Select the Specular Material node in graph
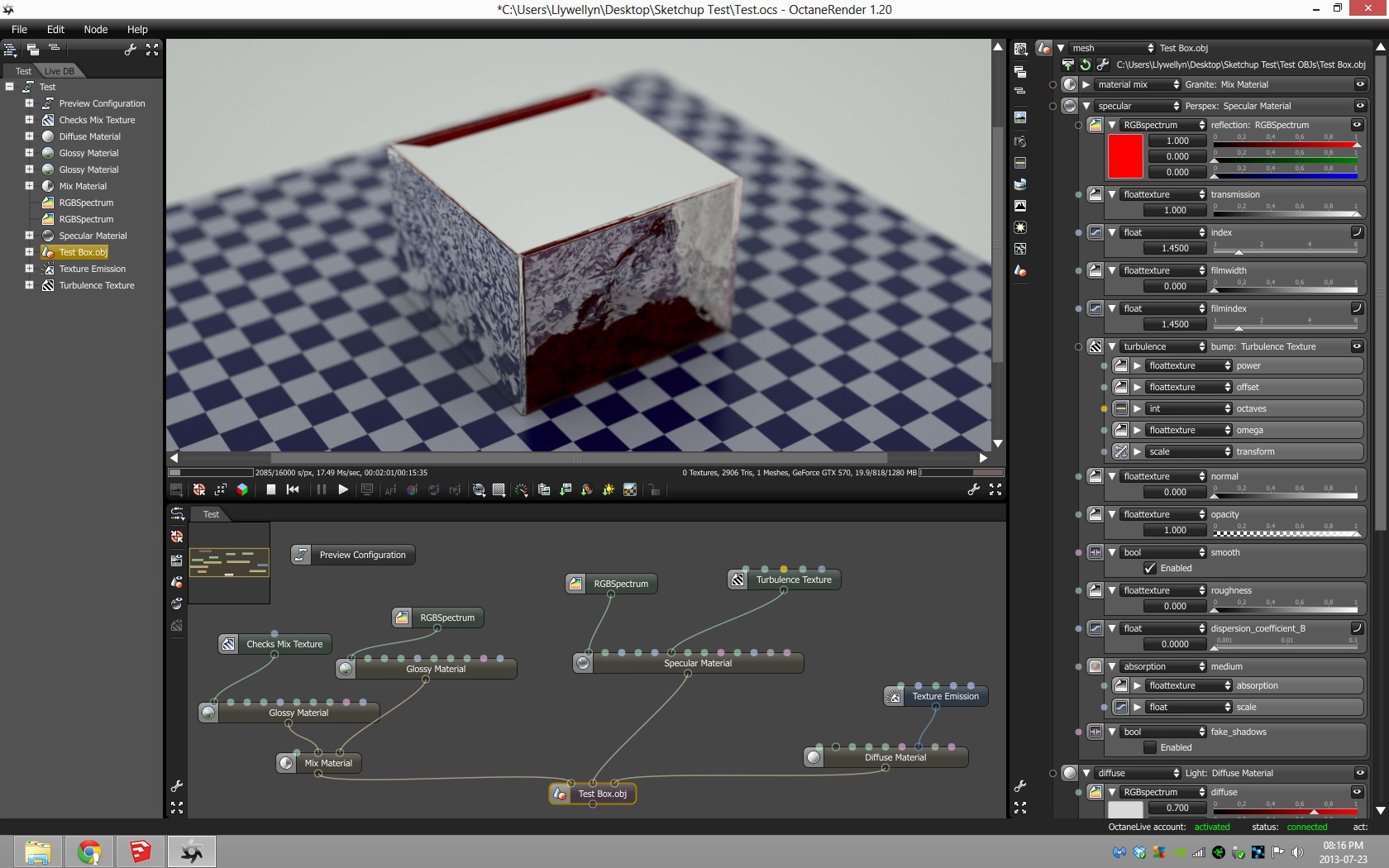This screenshot has width=1389, height=868. [x=689, y=663]
